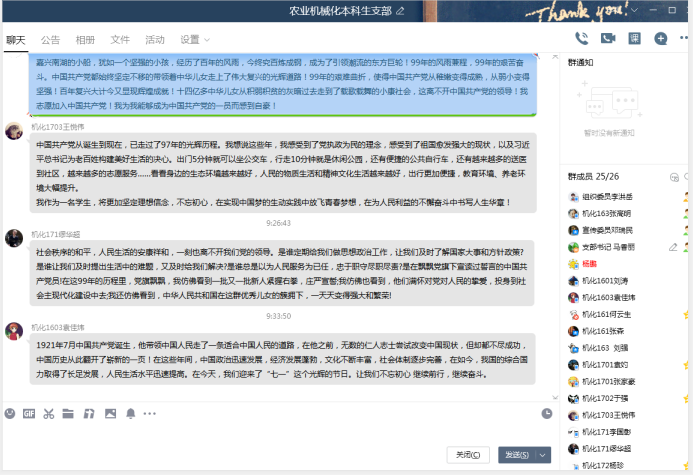
Task: Switch to the 公告 tab
Action: (x=50, y=40)
